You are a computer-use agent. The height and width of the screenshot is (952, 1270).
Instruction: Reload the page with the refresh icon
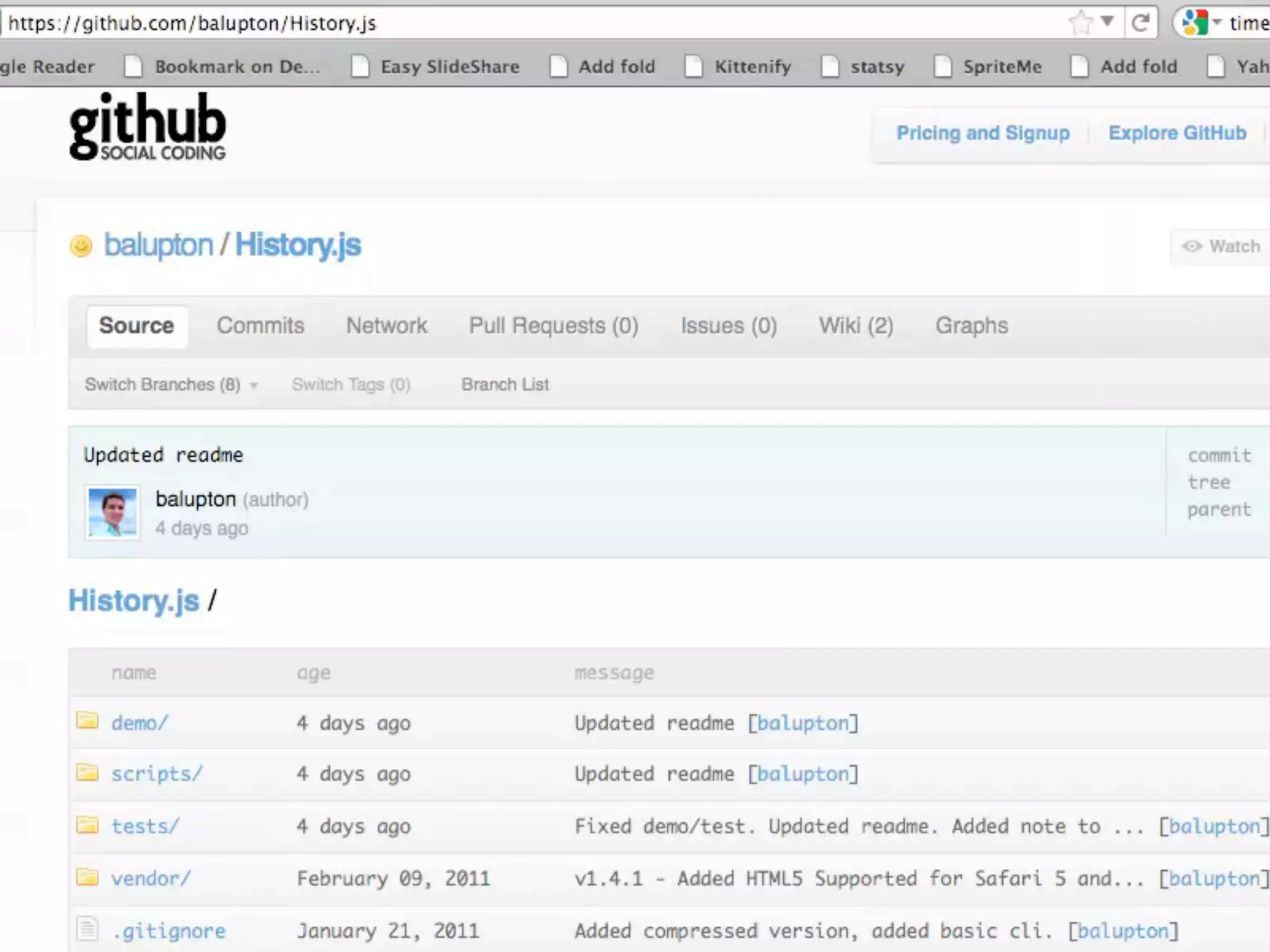point(1140,23)
